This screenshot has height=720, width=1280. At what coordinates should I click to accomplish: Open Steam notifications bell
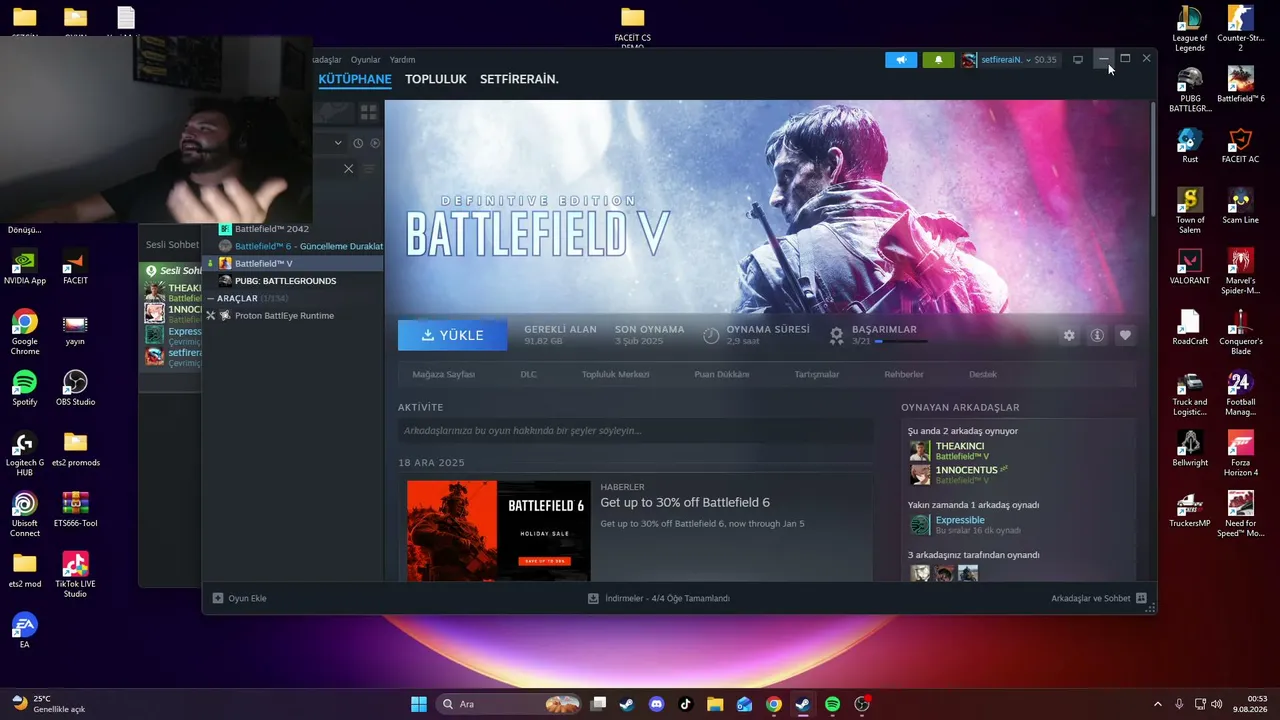(938, 60)
